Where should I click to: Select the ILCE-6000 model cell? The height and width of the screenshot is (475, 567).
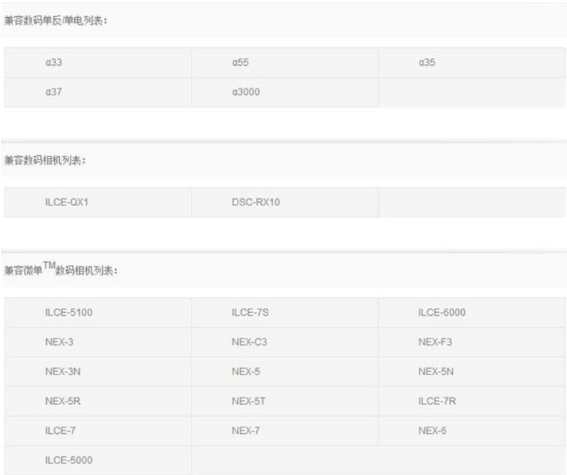(471, 313)
